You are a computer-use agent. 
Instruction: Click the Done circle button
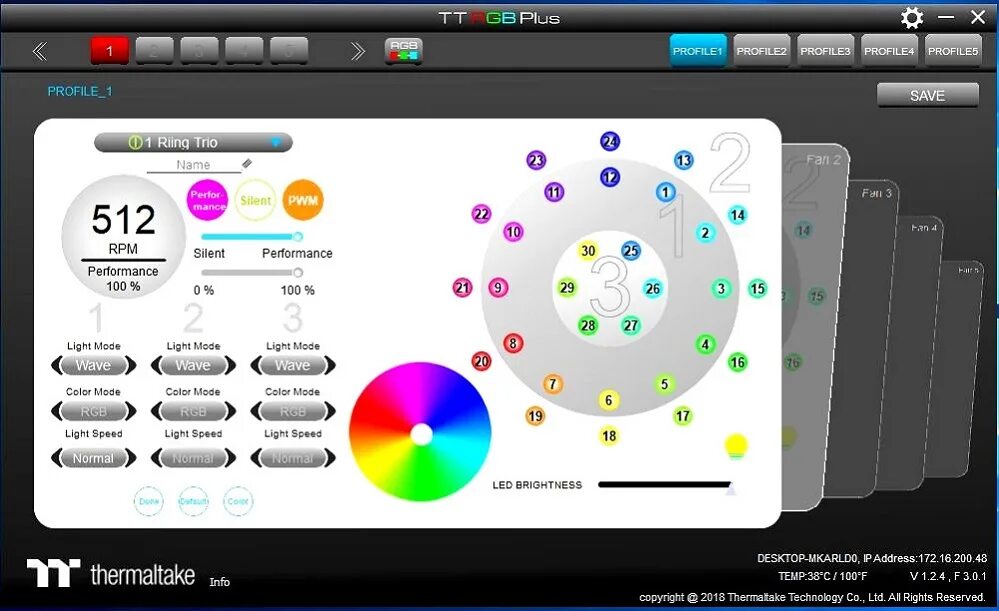148,501
